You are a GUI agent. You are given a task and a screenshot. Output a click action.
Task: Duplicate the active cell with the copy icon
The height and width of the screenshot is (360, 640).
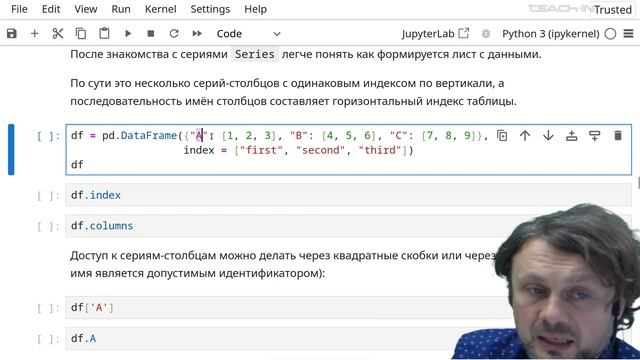tap(502, 136)
